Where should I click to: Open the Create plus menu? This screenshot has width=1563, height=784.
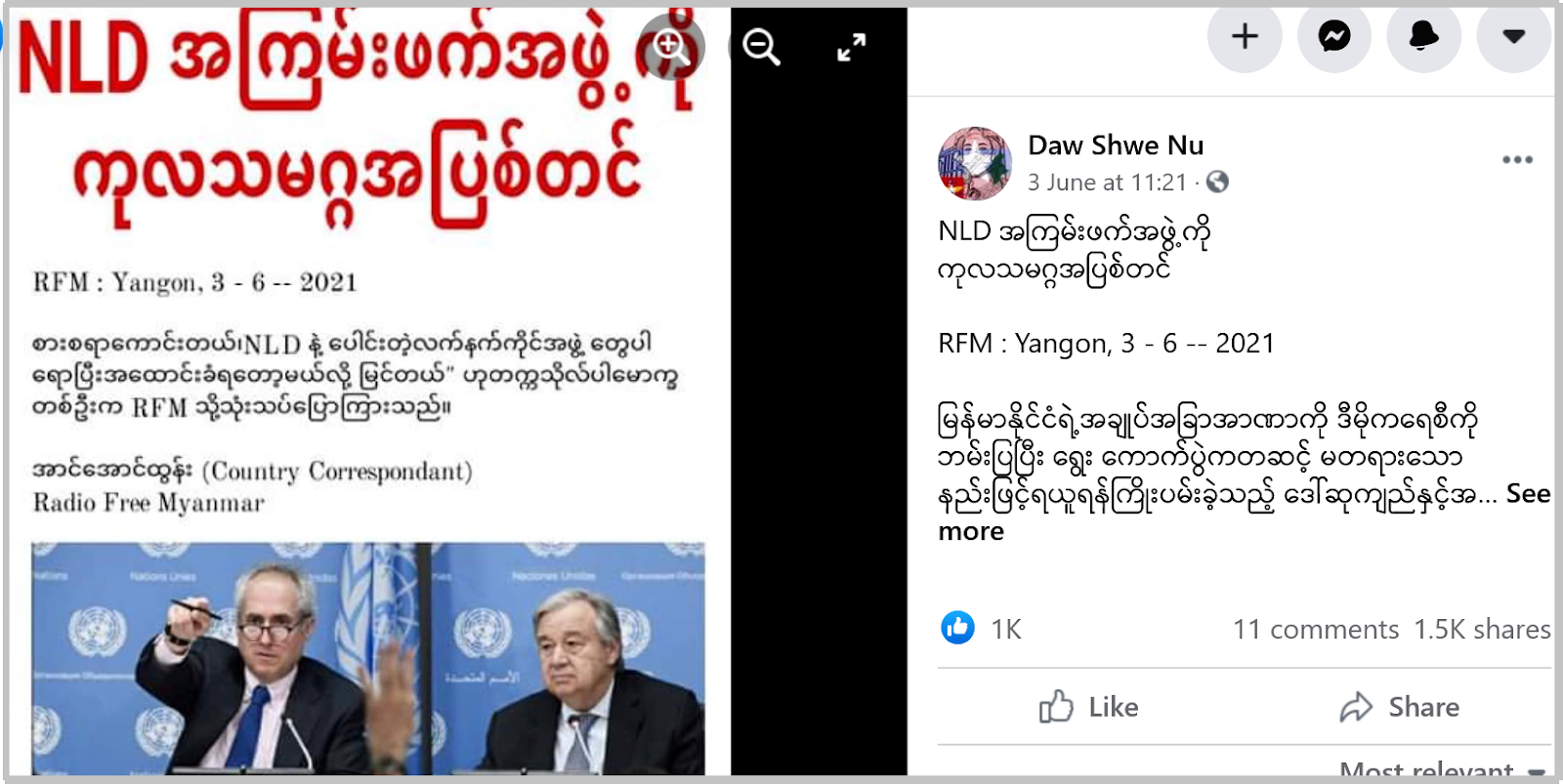(x=1245, y=36)
